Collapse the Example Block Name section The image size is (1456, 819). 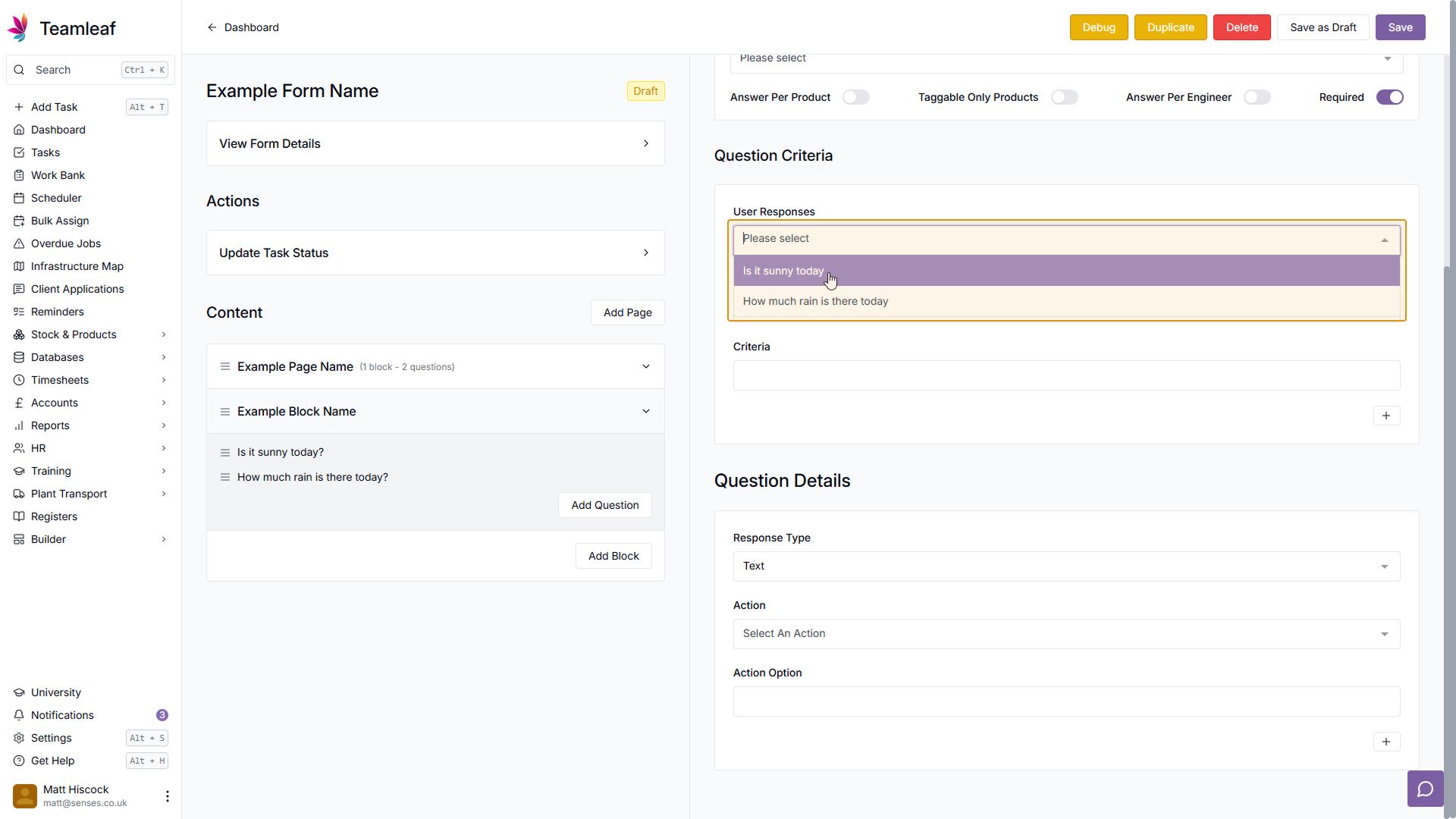[x=646, y=412]
